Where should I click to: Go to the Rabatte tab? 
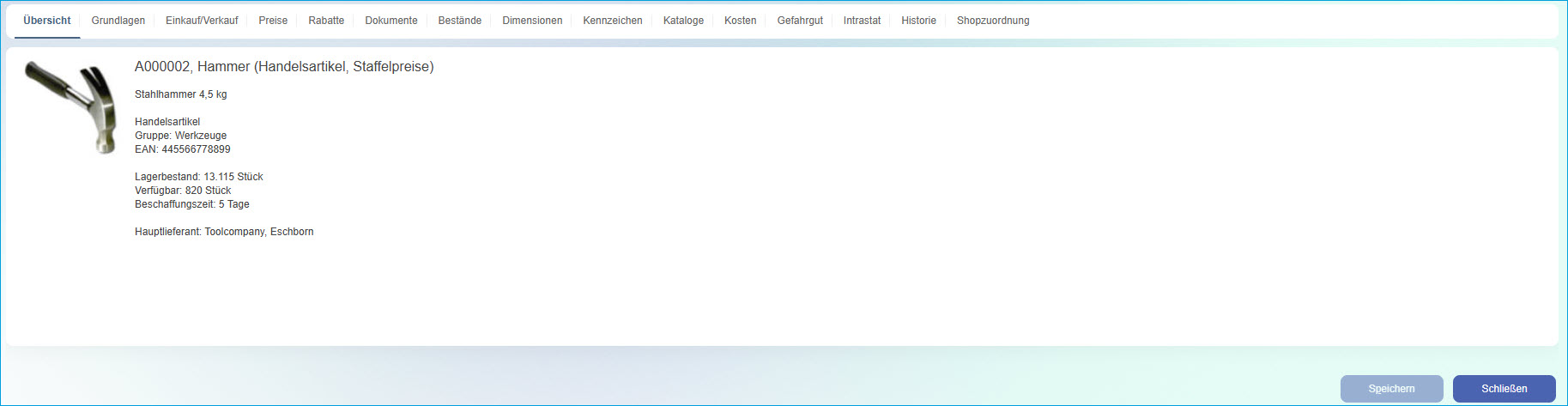(326, 21)
